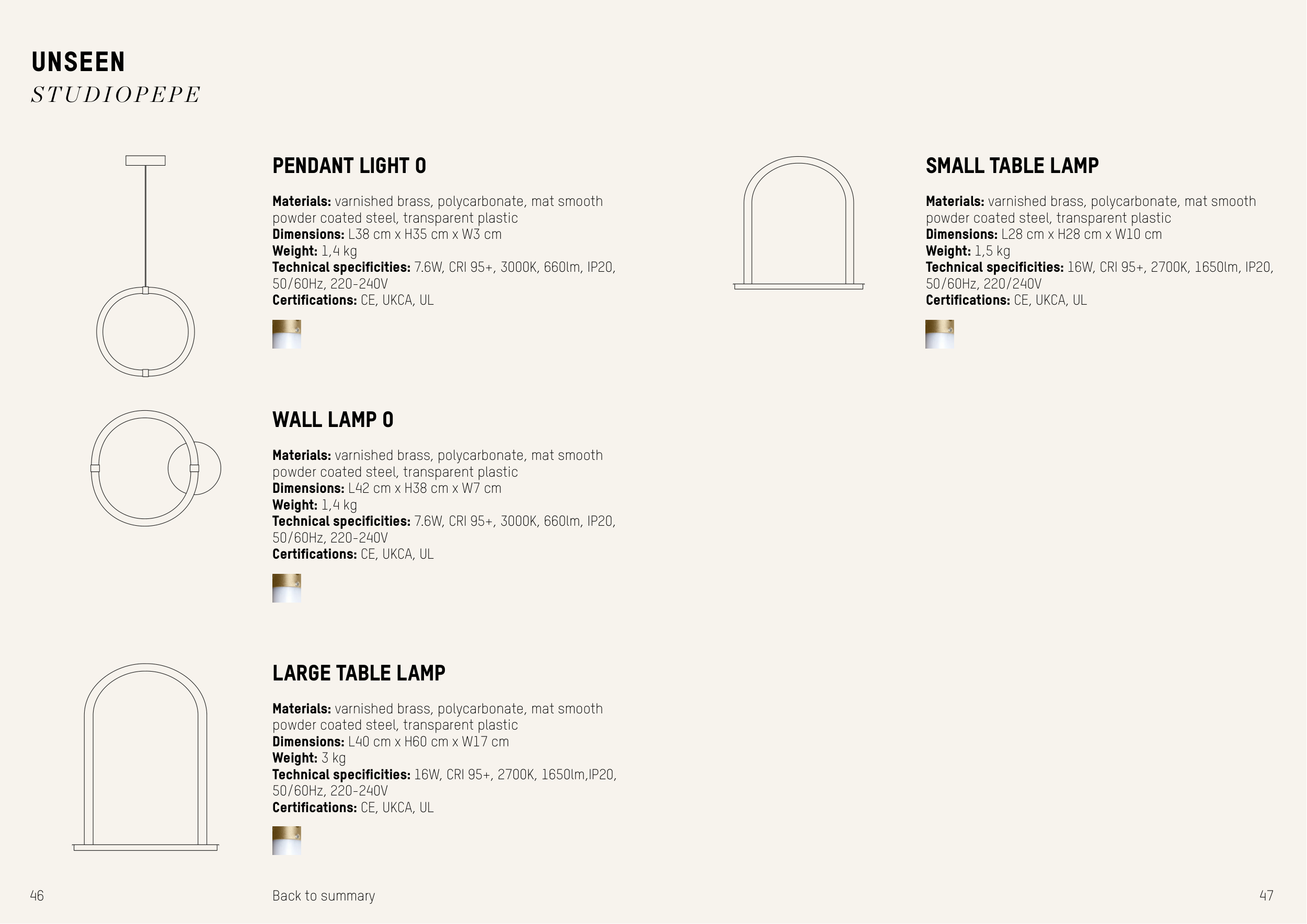Click the UNSEEN collection title

78,62
